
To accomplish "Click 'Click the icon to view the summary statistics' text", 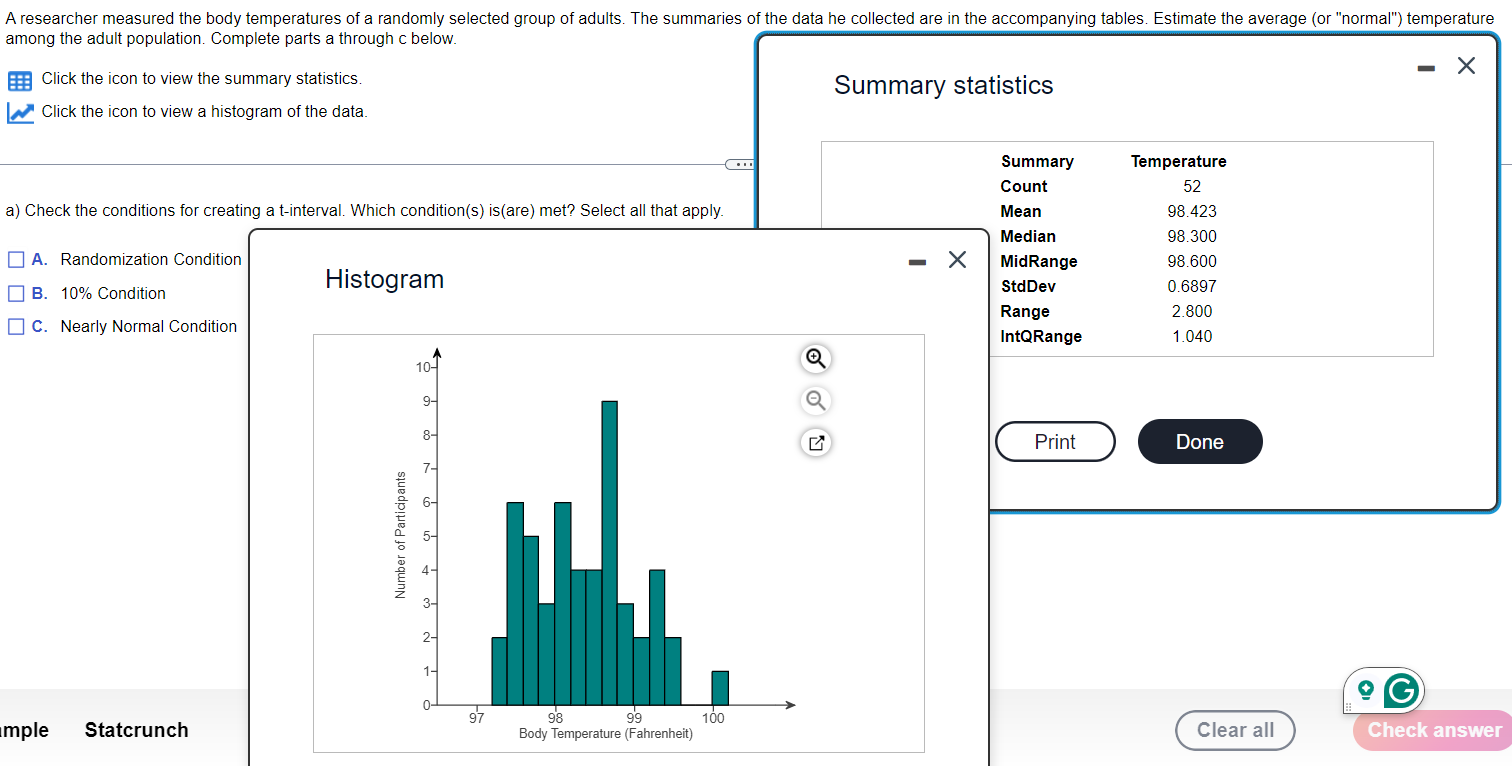I will (201, 78).
